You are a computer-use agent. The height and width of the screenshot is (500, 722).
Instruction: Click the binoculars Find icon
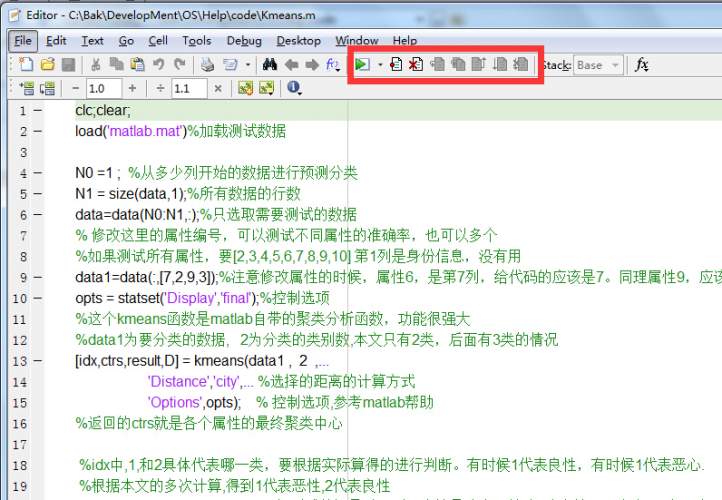coord(269,64)
